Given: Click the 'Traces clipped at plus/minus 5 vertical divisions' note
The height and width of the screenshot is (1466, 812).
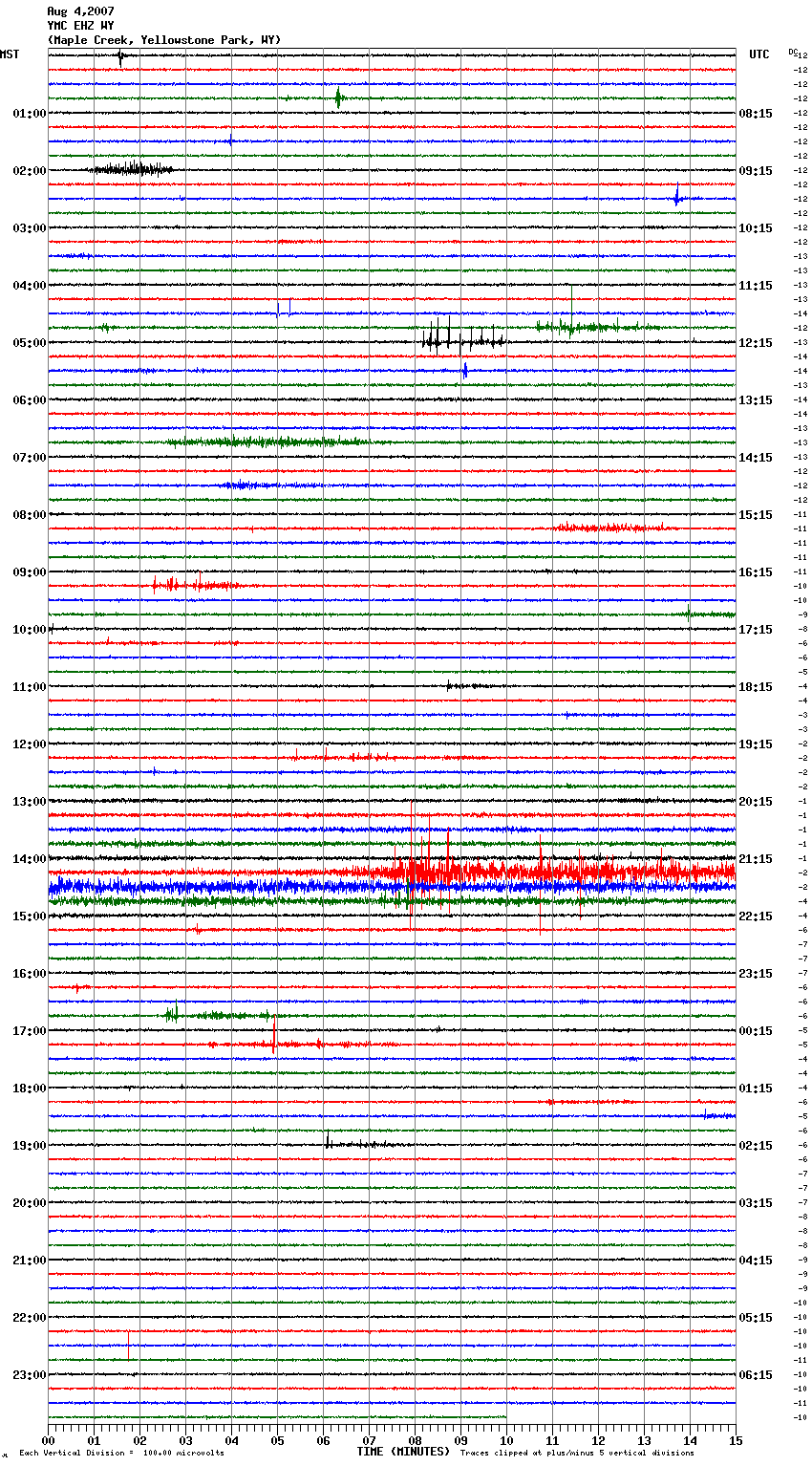Looking at the screenshot, I should [577, 1454].
